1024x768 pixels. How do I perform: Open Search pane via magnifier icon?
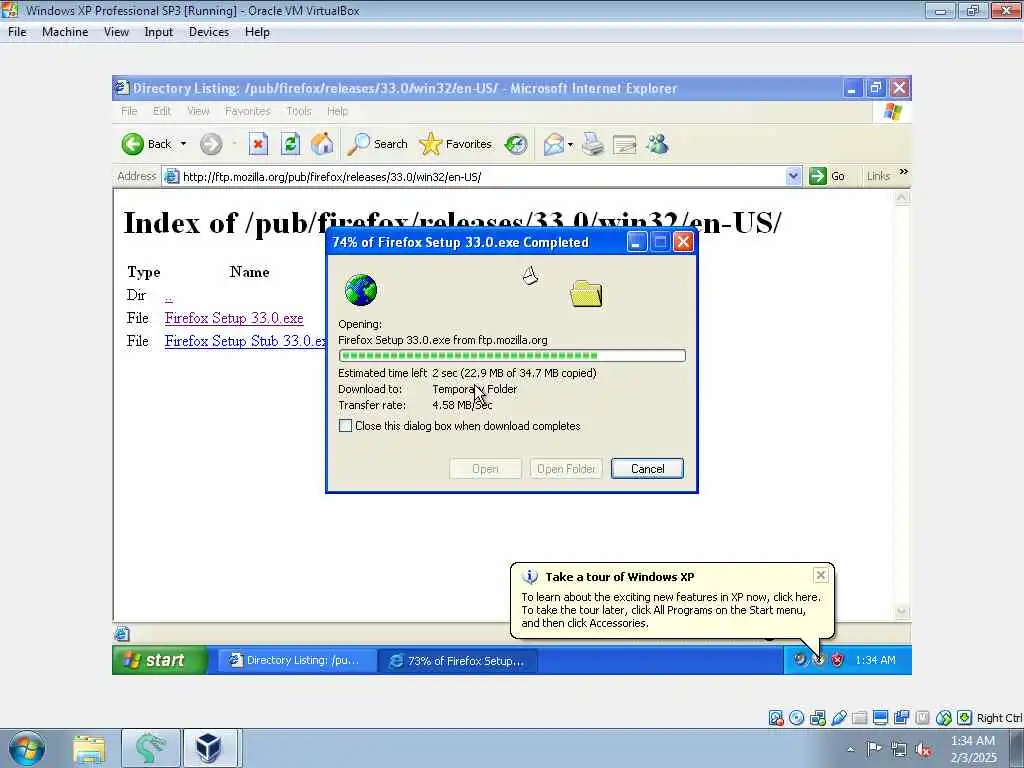tap(359, 144)
